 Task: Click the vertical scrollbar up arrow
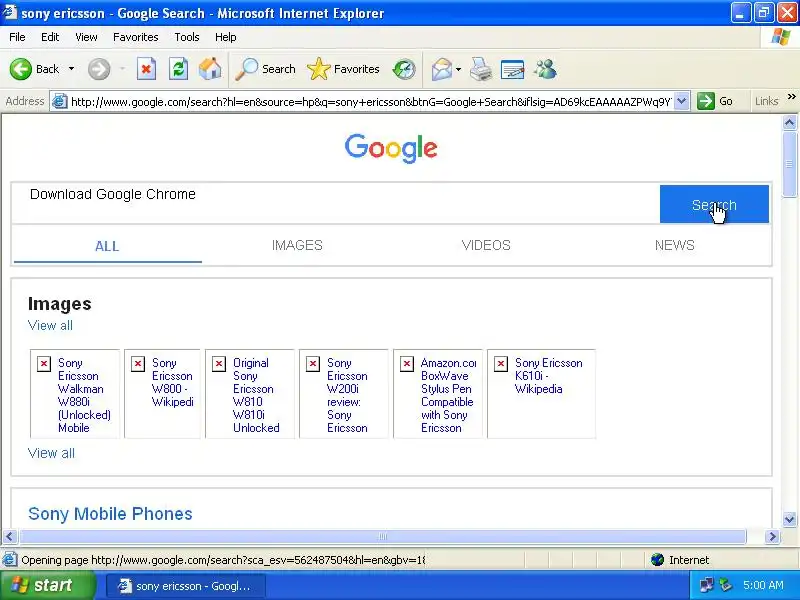(x=789, y=122)
